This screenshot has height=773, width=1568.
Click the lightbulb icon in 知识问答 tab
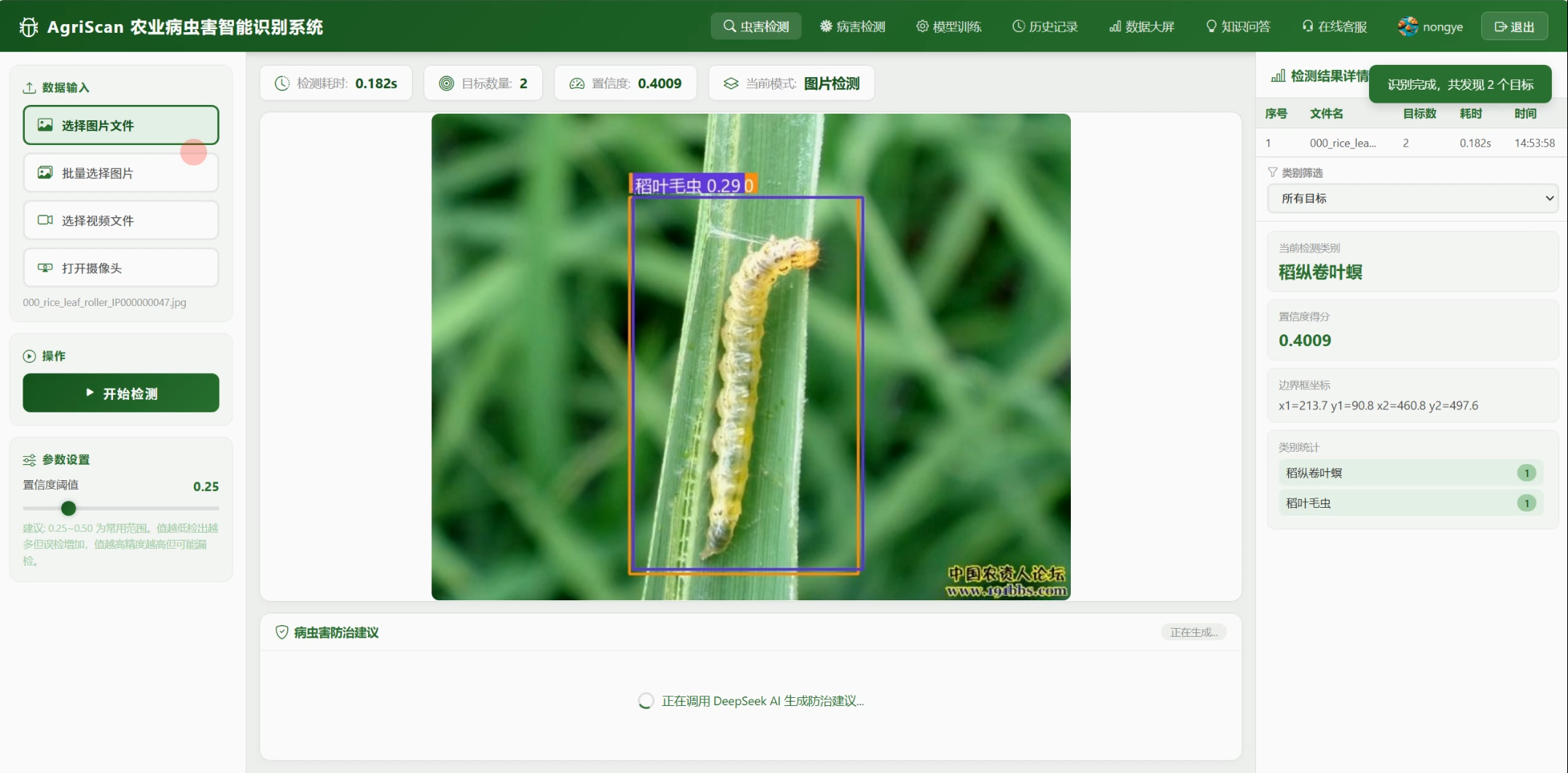pyautogui.click(x=1211, y=26)
